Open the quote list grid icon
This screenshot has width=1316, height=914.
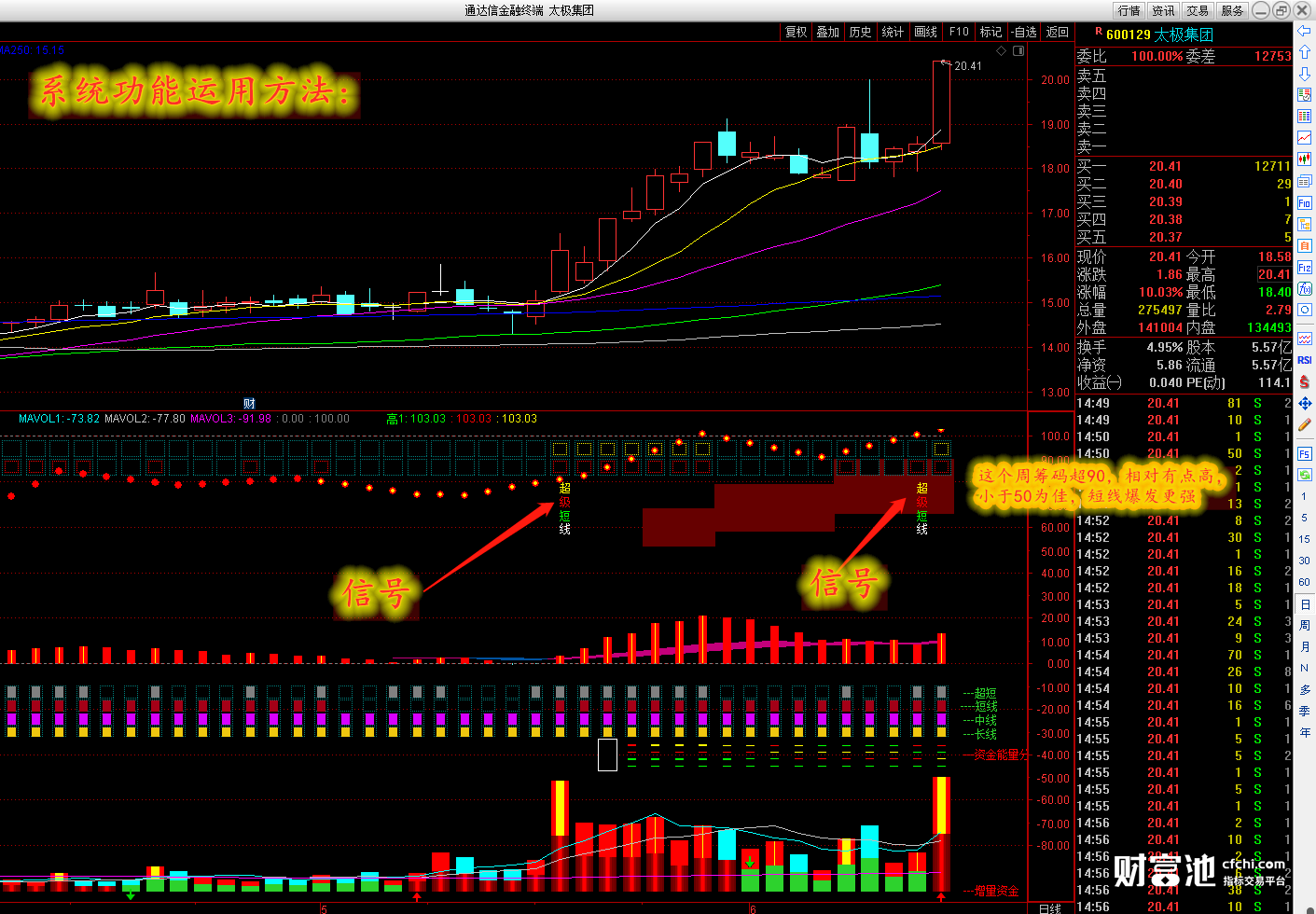click(x=1305, y=116)
